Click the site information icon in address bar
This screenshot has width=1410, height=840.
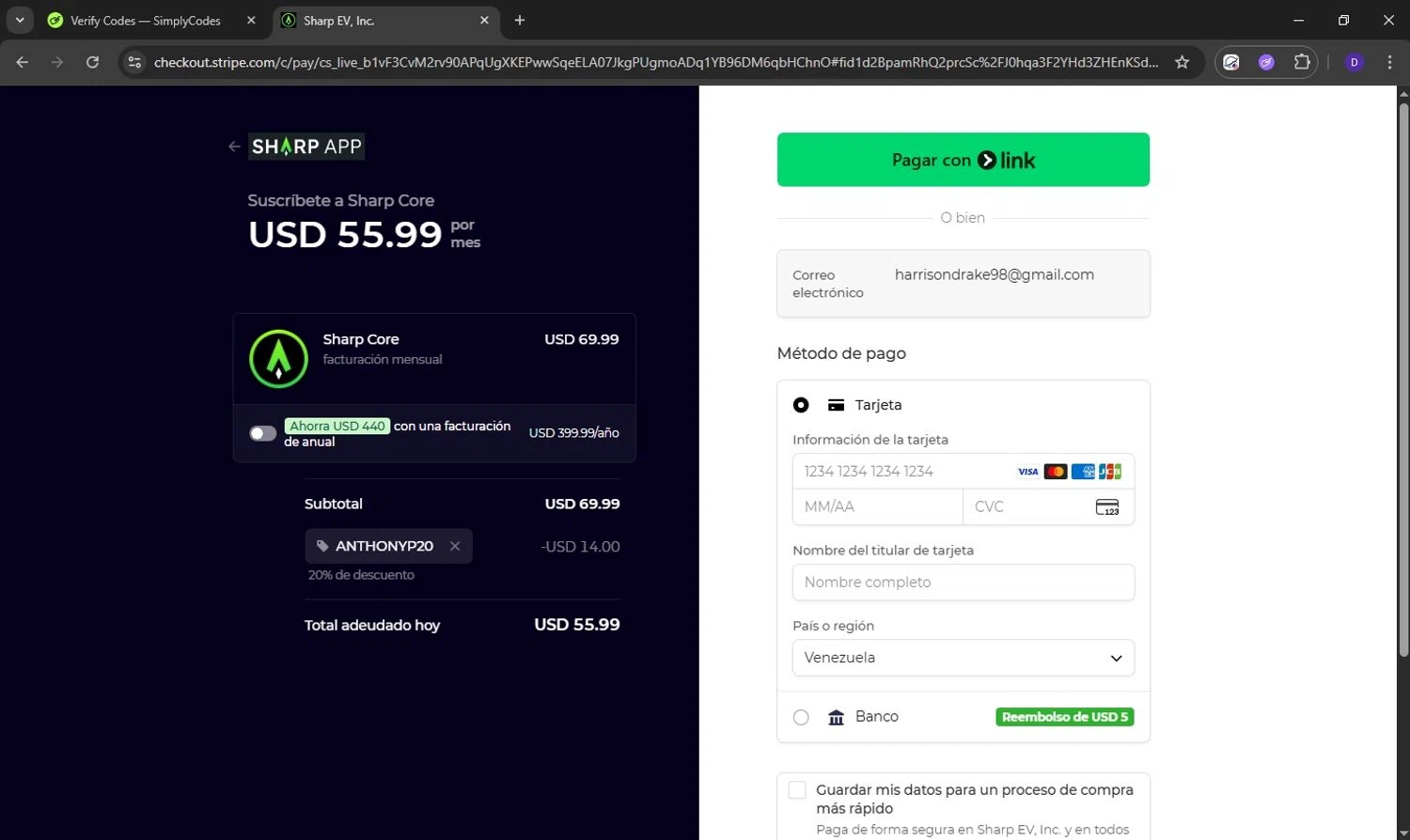[134, 62]
